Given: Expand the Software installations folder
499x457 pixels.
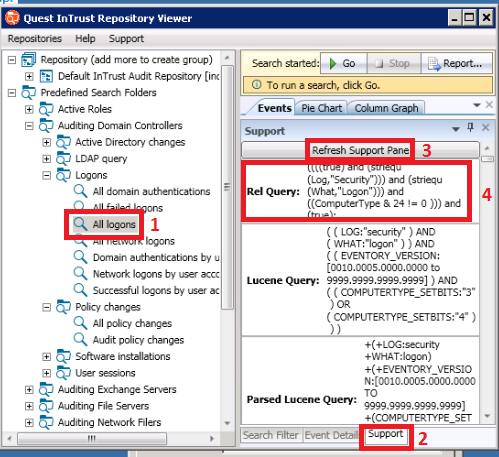Looking at the screenshot, I should point(47,356).
